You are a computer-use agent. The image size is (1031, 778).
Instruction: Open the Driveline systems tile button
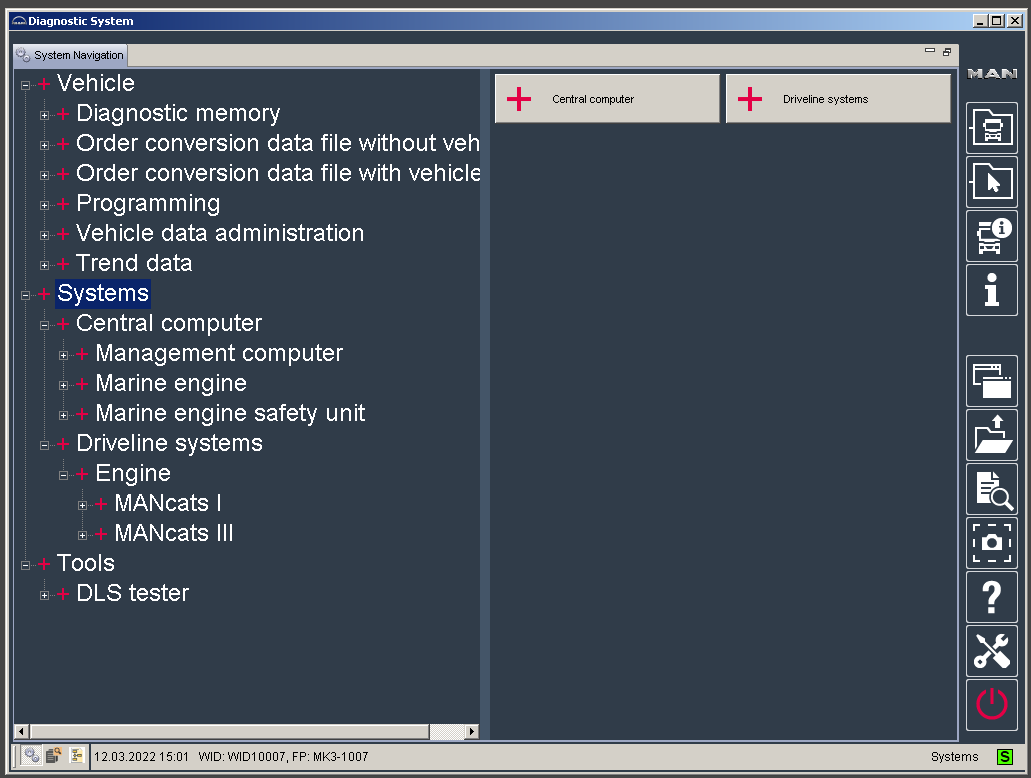tap(838, 99)
